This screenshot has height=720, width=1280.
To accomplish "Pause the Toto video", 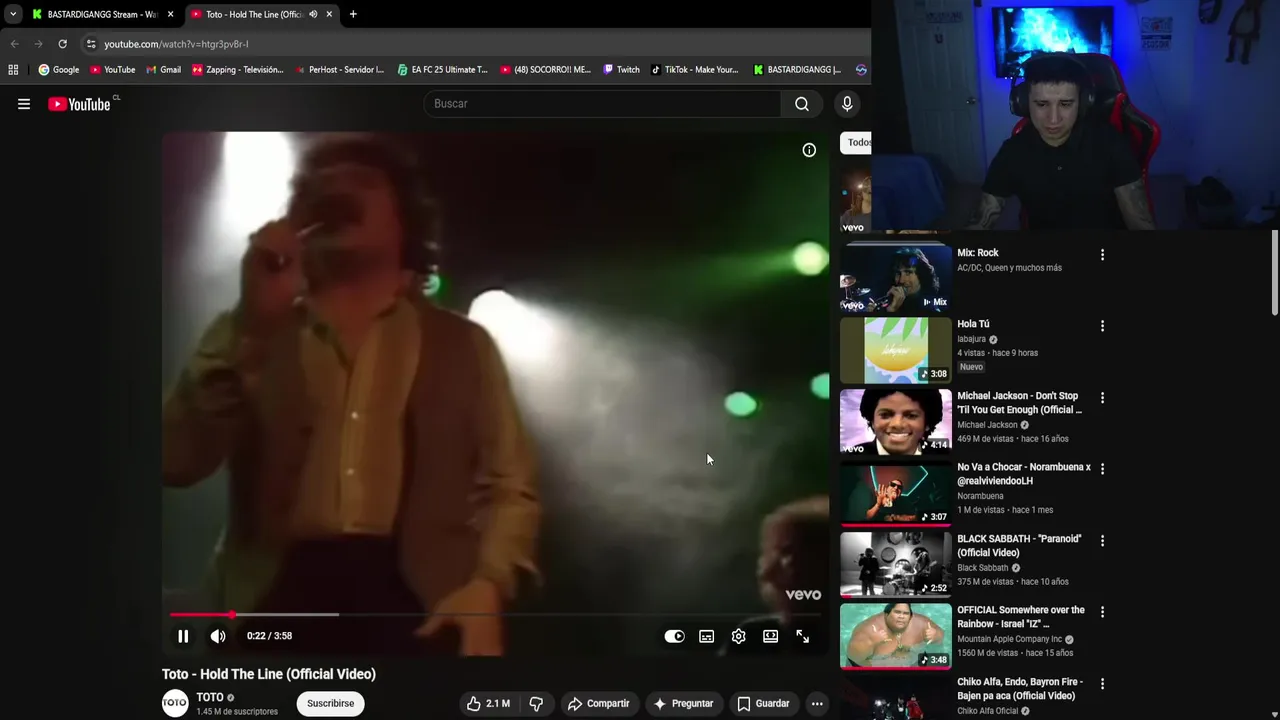I will [x=183, y=636].
